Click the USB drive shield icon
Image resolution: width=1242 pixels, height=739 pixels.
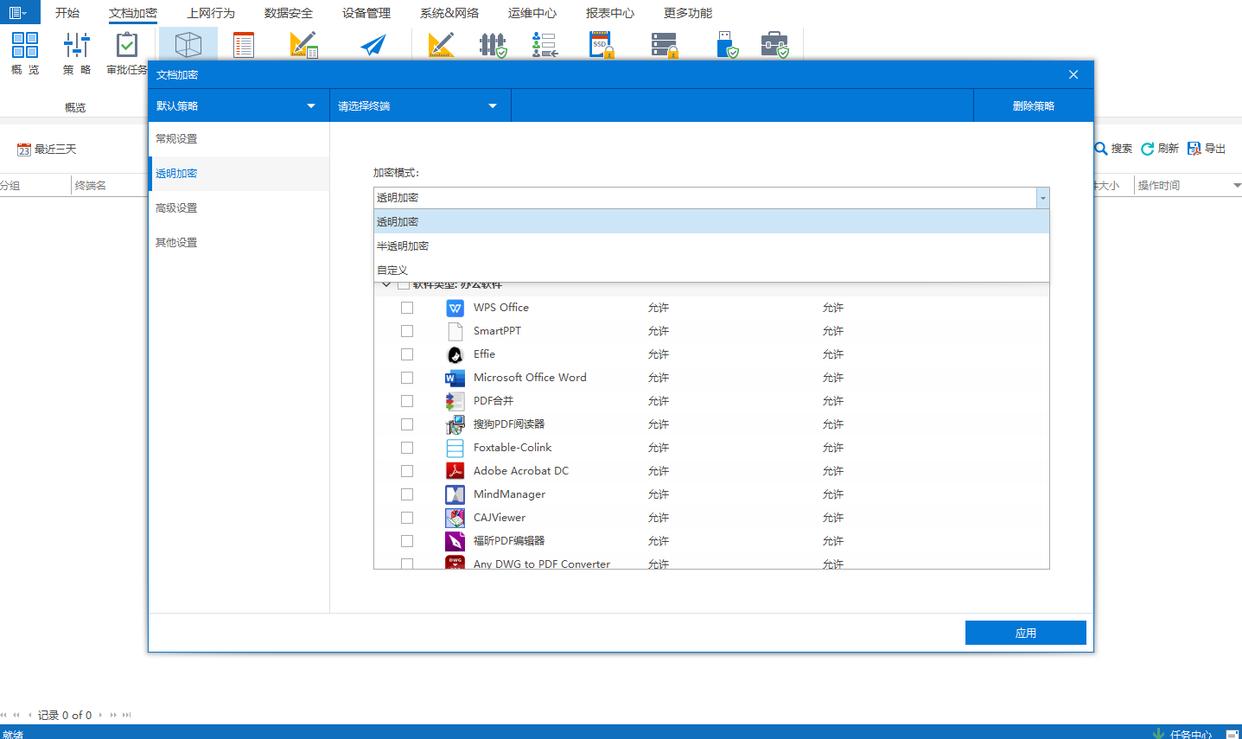(x=727, y=45)
